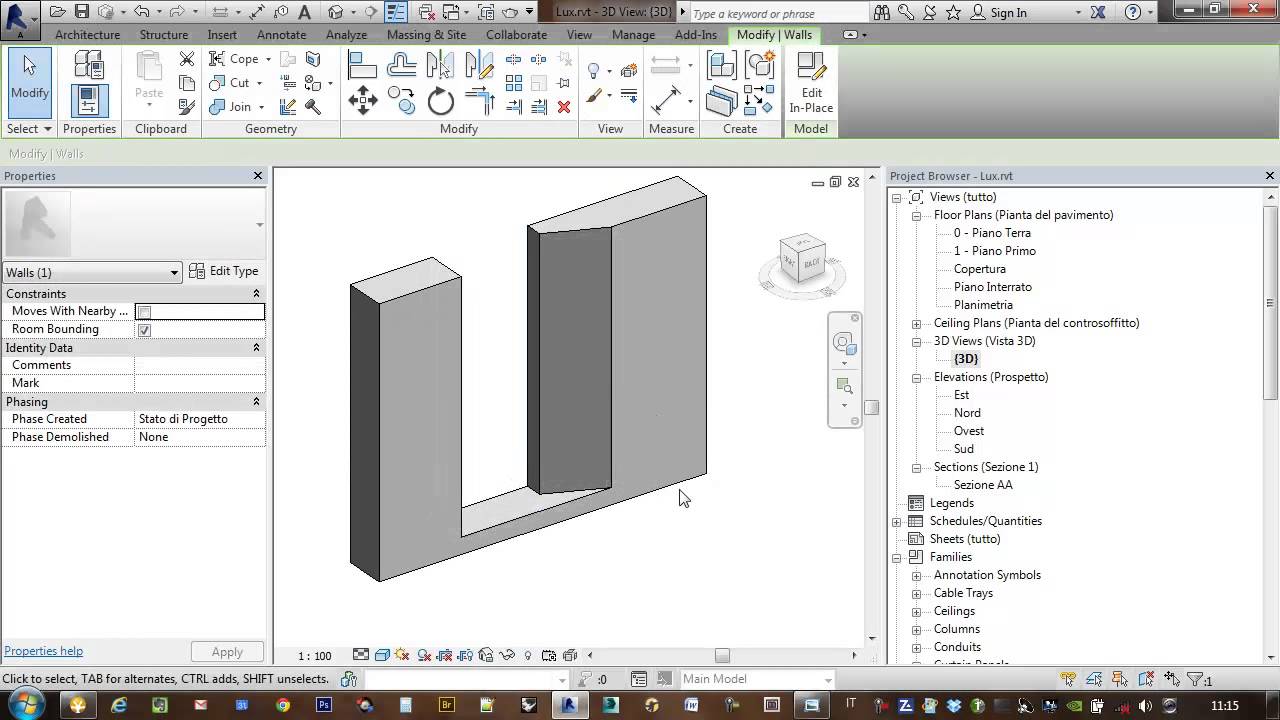
Task: Click the Apply button in Properties
Action: (227, 652)
